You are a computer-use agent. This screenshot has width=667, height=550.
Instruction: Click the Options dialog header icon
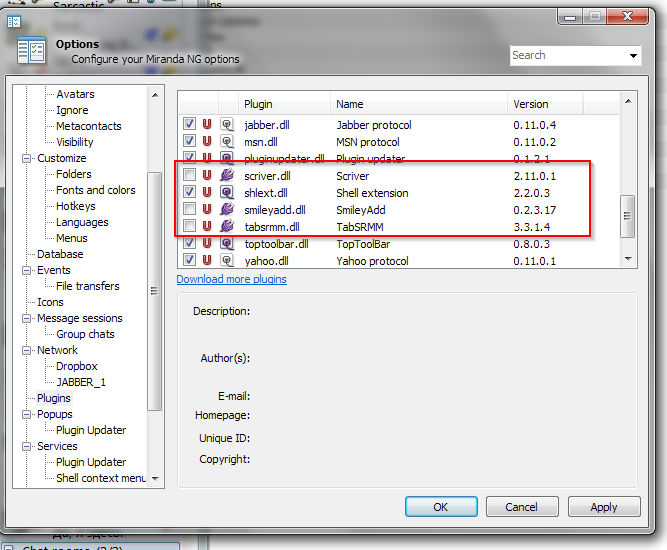31,51
